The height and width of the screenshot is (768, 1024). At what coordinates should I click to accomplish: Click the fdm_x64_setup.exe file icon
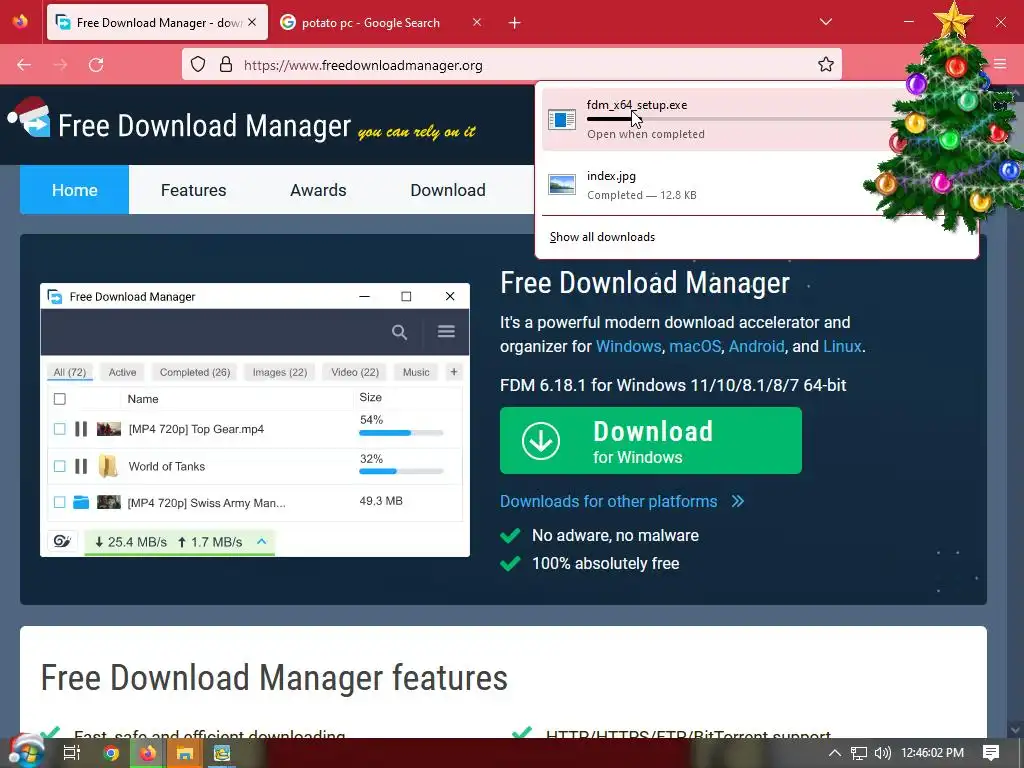tap(562, 120)
